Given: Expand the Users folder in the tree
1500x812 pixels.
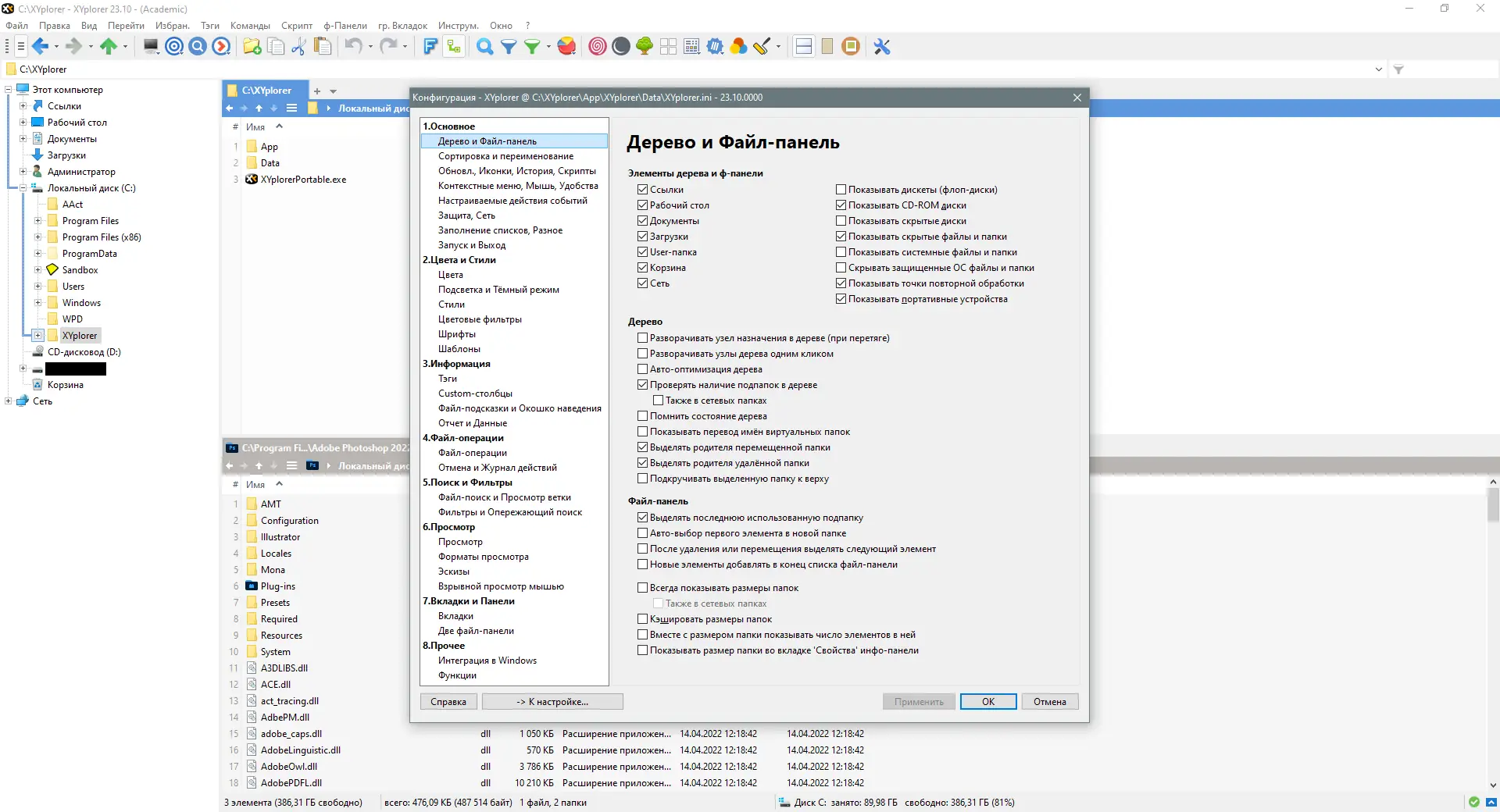Looking at the screenshot, I should tap(37, 287).
